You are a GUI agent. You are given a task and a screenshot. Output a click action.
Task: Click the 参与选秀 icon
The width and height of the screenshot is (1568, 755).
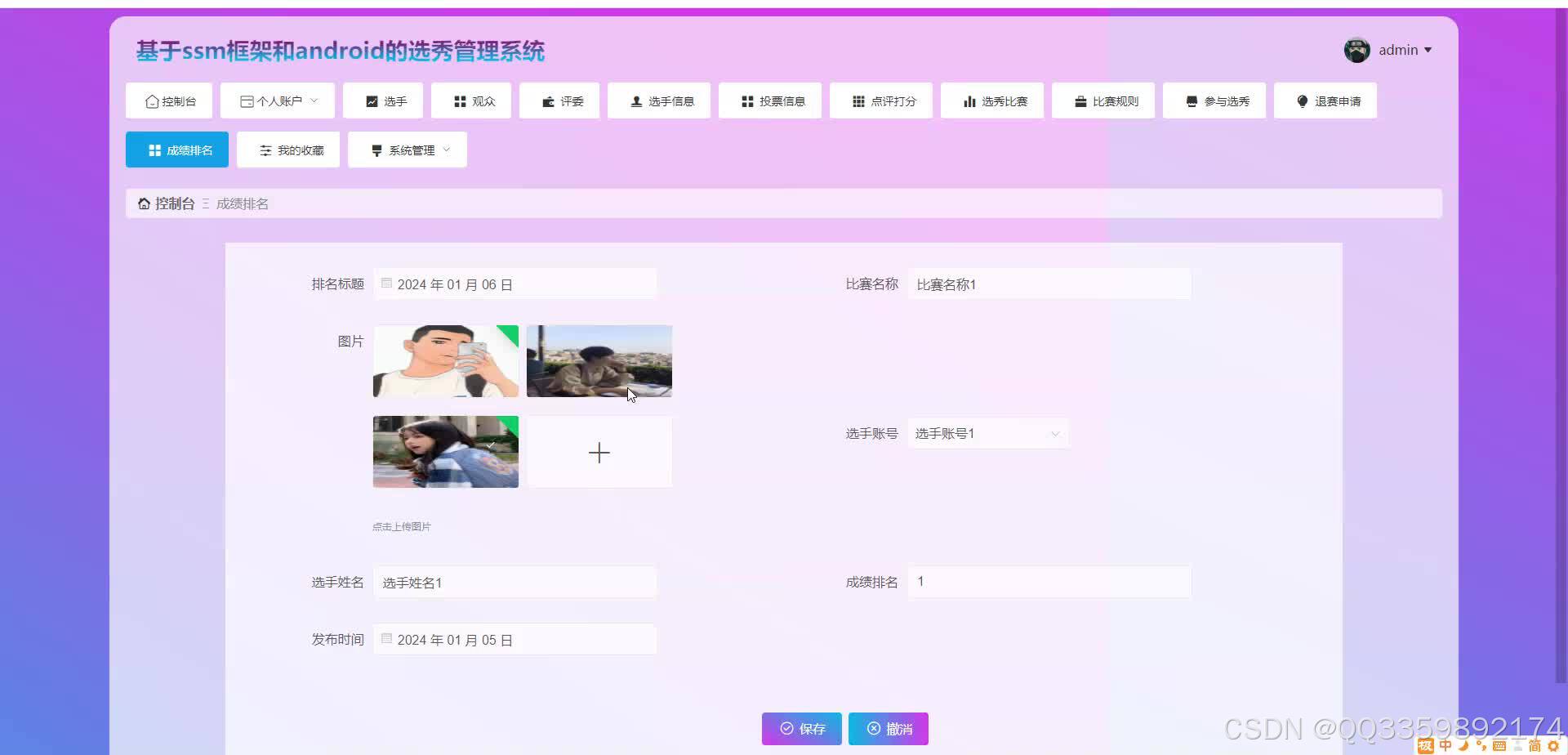(x=1192, y=101)
